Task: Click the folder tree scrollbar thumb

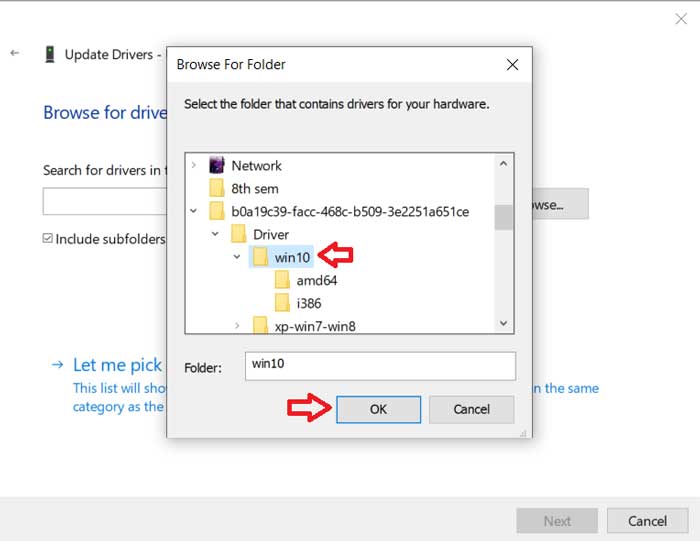Action: [x=504, y=217]
